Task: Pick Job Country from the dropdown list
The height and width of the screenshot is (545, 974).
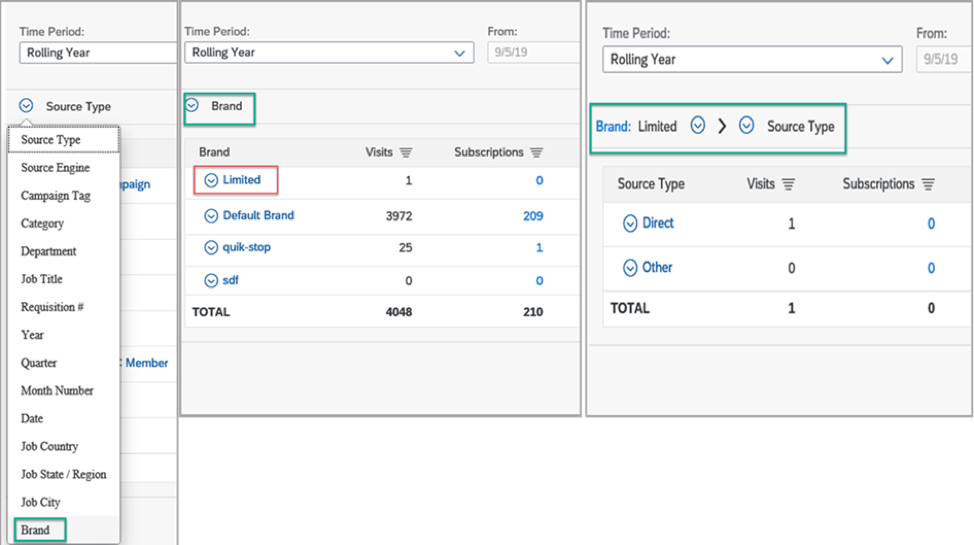Action: [50, 446]
